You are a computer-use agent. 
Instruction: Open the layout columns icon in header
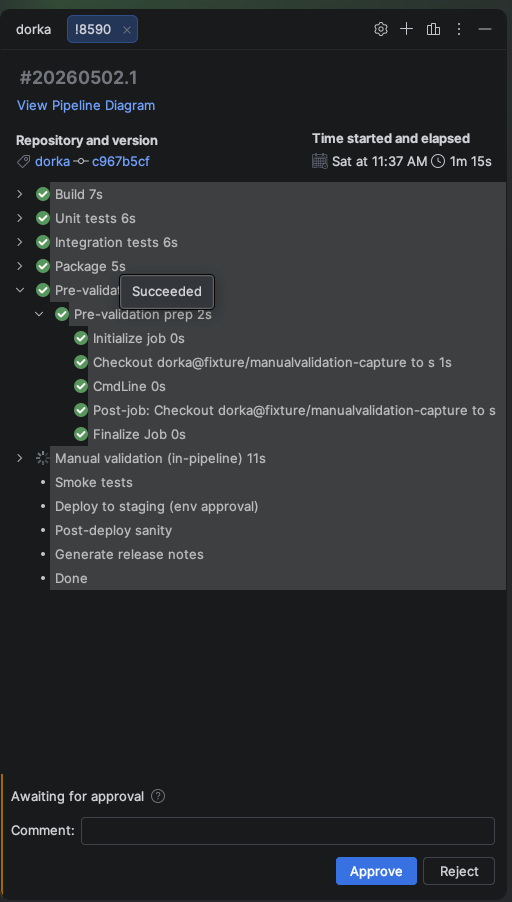tap(433, 29)
